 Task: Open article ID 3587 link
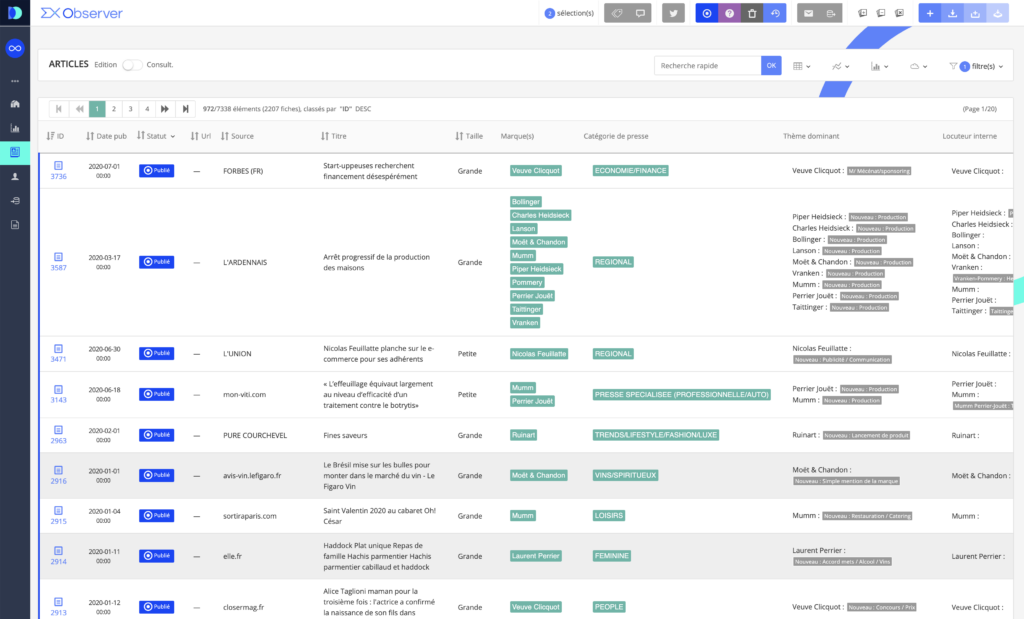point(58,268)
